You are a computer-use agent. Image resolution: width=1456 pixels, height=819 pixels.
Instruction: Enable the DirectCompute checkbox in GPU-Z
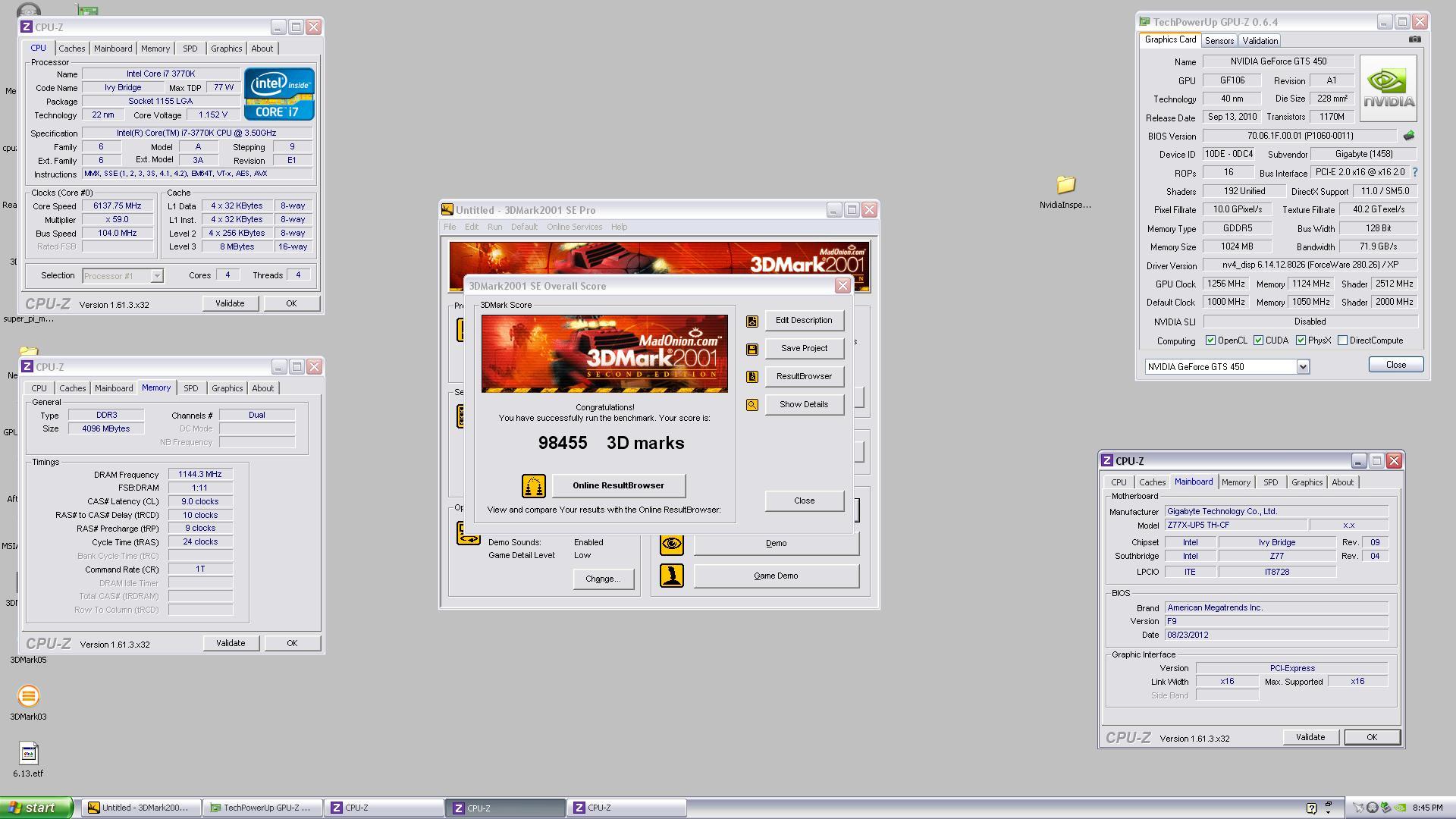pos(1342,340)
